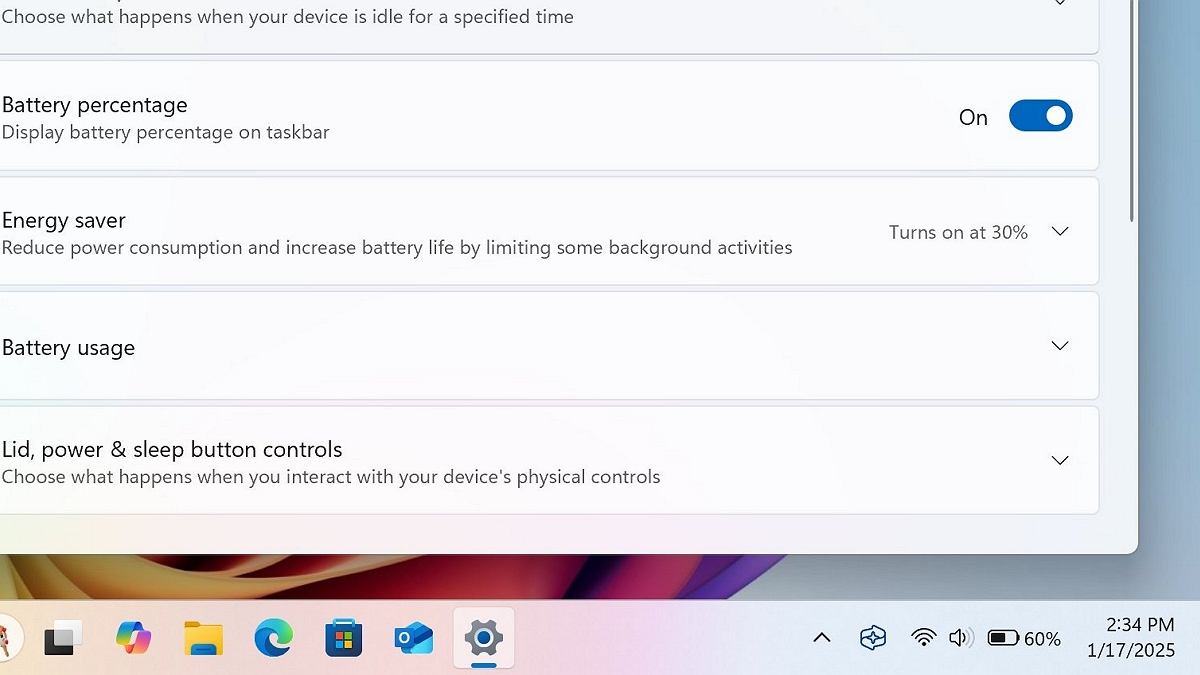Open Outlook mail icon in taskbar

[x=413, y=638]
